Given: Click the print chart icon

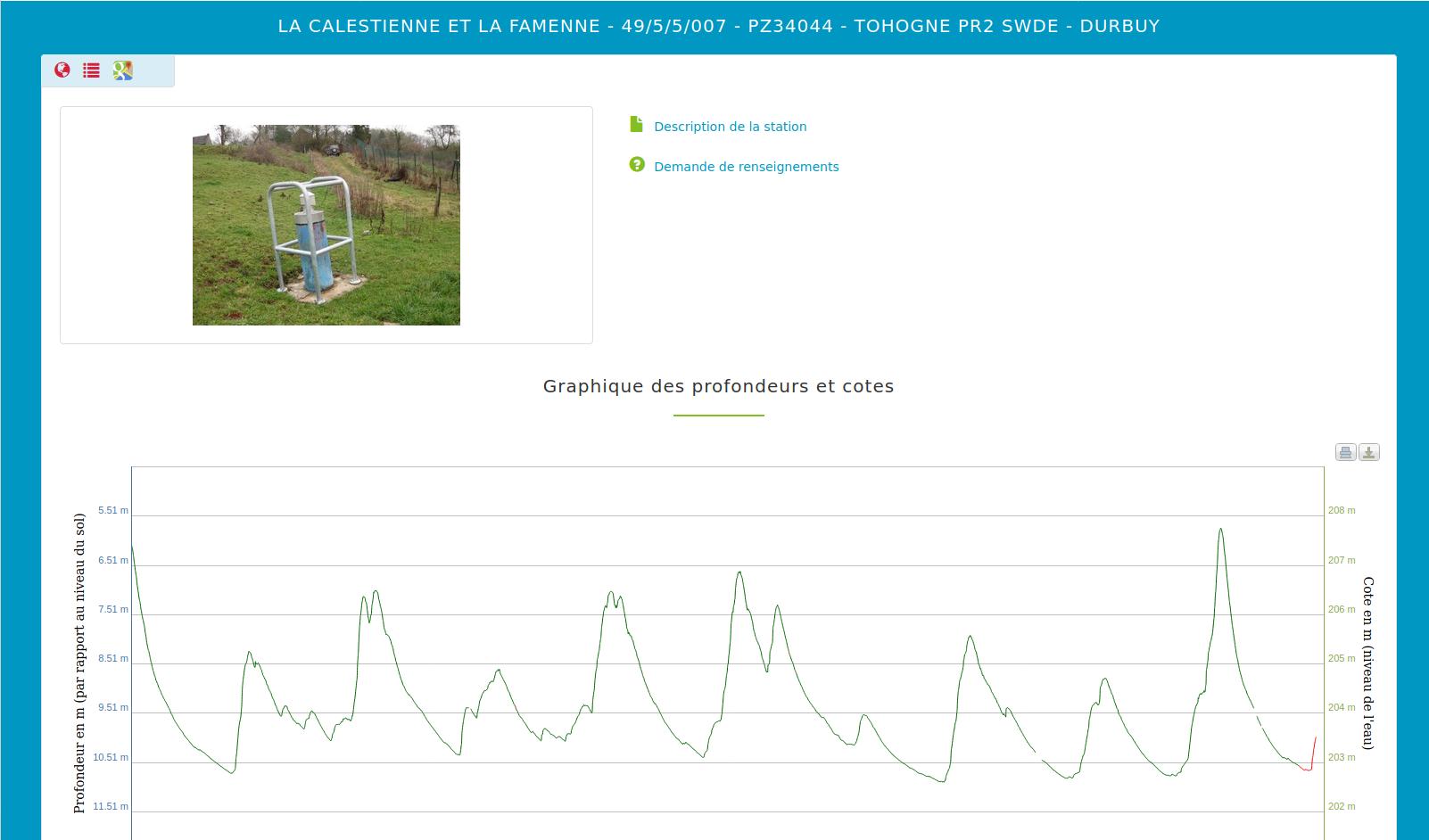Looking at the screenshot, I should pos(1345,452).
